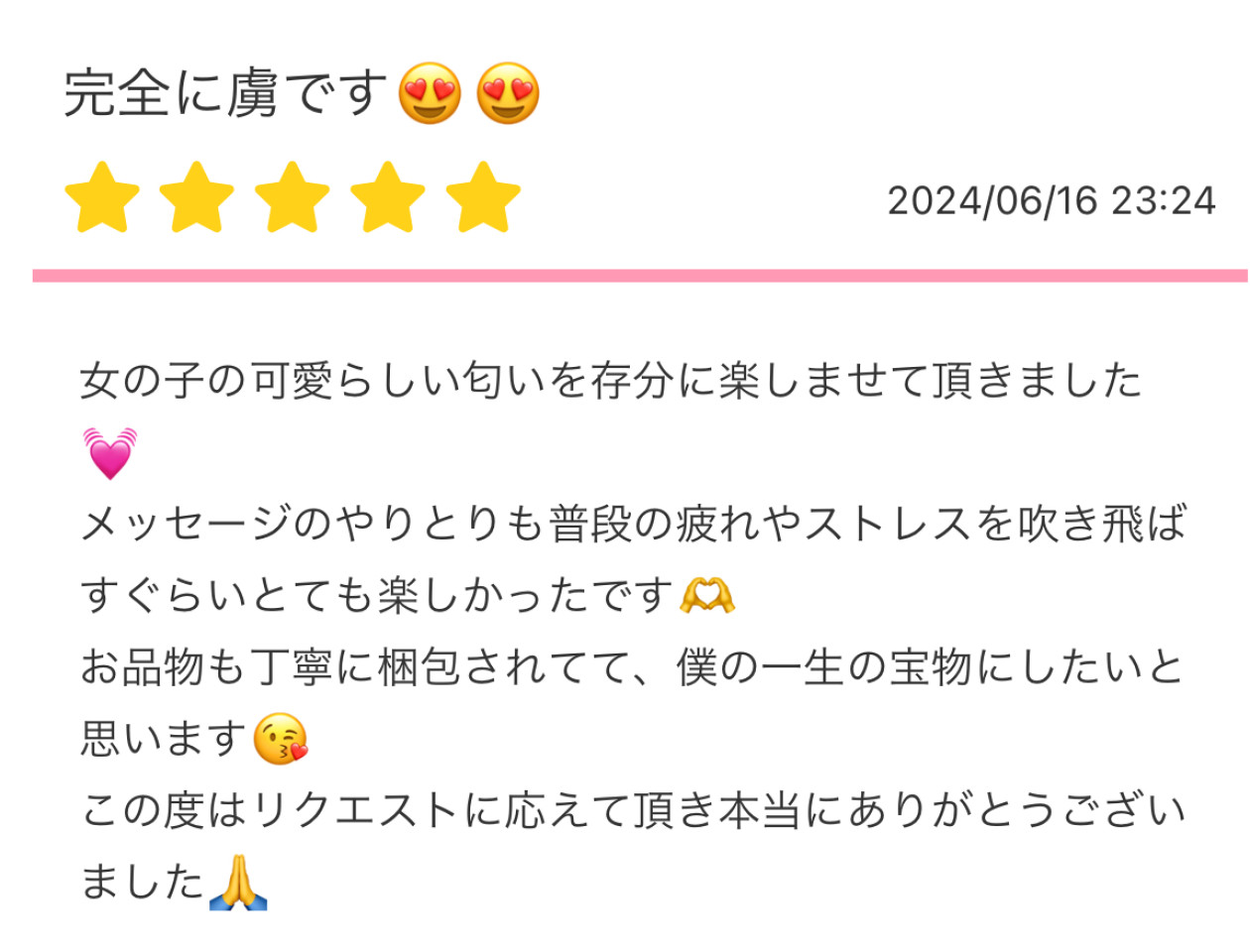Click the second yellow rating star
The width and height of the screenshot is (1250, 952).
(x=196, y=197)
